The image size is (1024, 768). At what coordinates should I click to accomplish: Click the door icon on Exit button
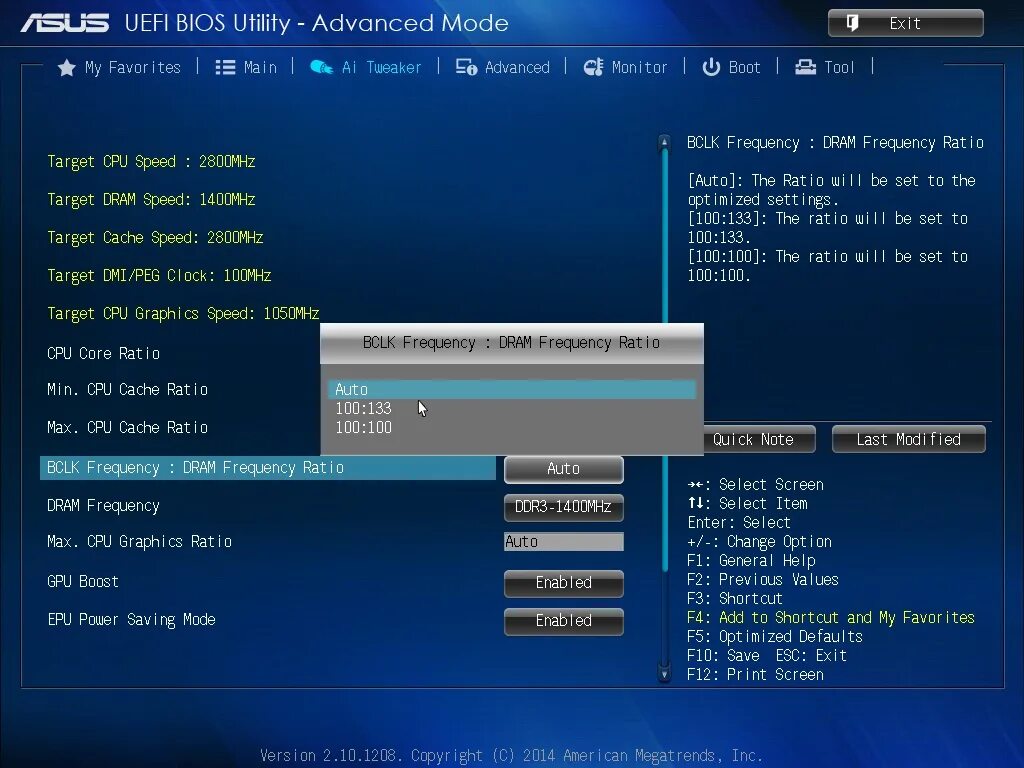point(852,23)
